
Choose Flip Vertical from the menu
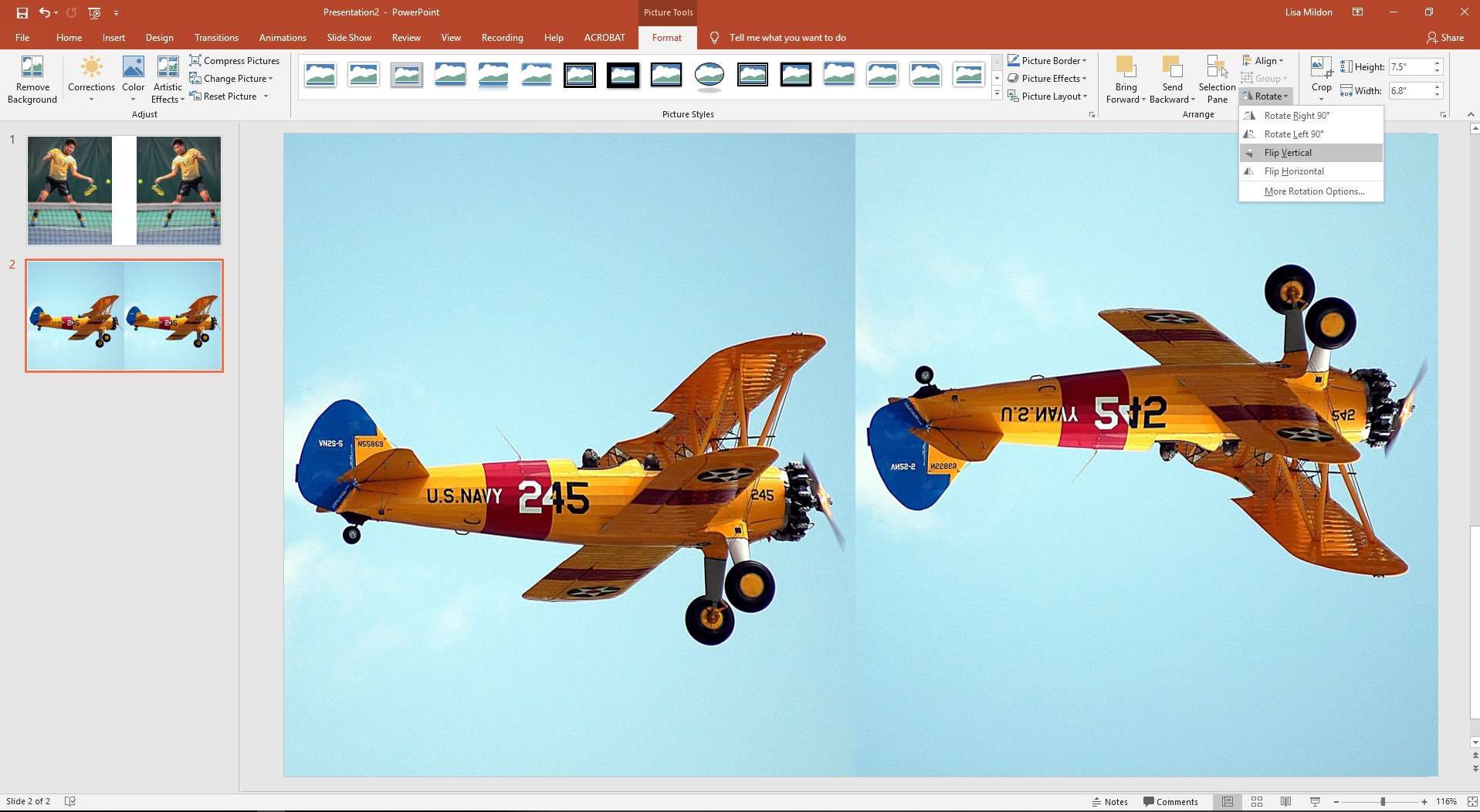pos(1311,153)
